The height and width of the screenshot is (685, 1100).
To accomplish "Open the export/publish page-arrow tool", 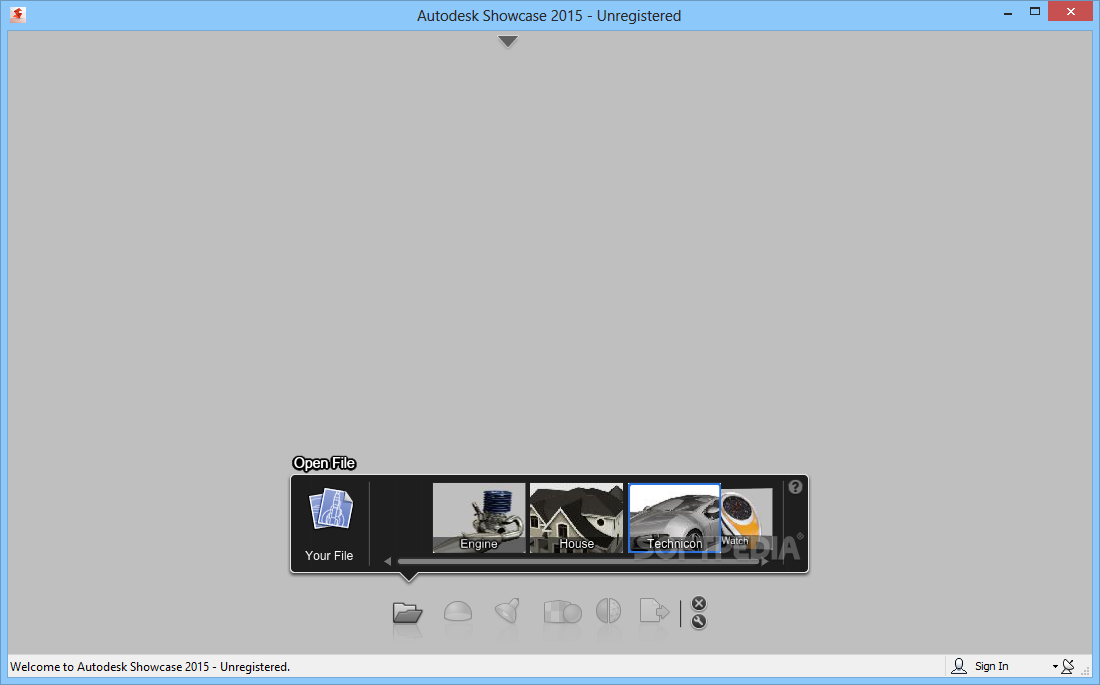I will (654, 611).
